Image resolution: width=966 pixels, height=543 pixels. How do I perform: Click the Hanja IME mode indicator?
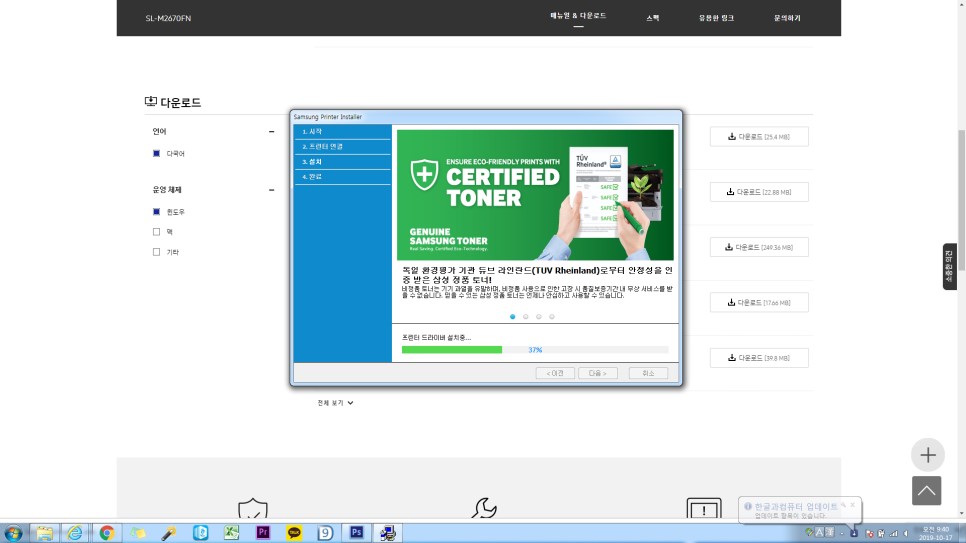coord(829,532)
